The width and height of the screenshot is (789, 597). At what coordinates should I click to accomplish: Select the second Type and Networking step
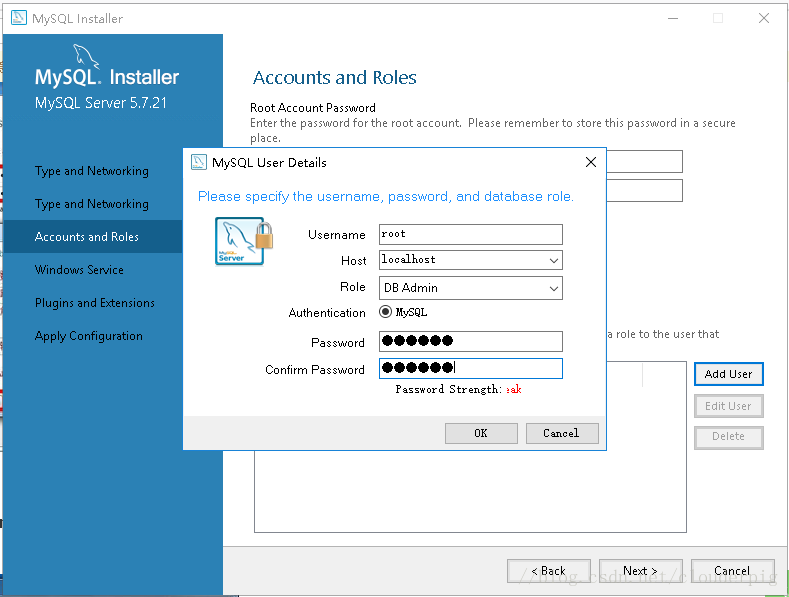click(x=92, y=204)
